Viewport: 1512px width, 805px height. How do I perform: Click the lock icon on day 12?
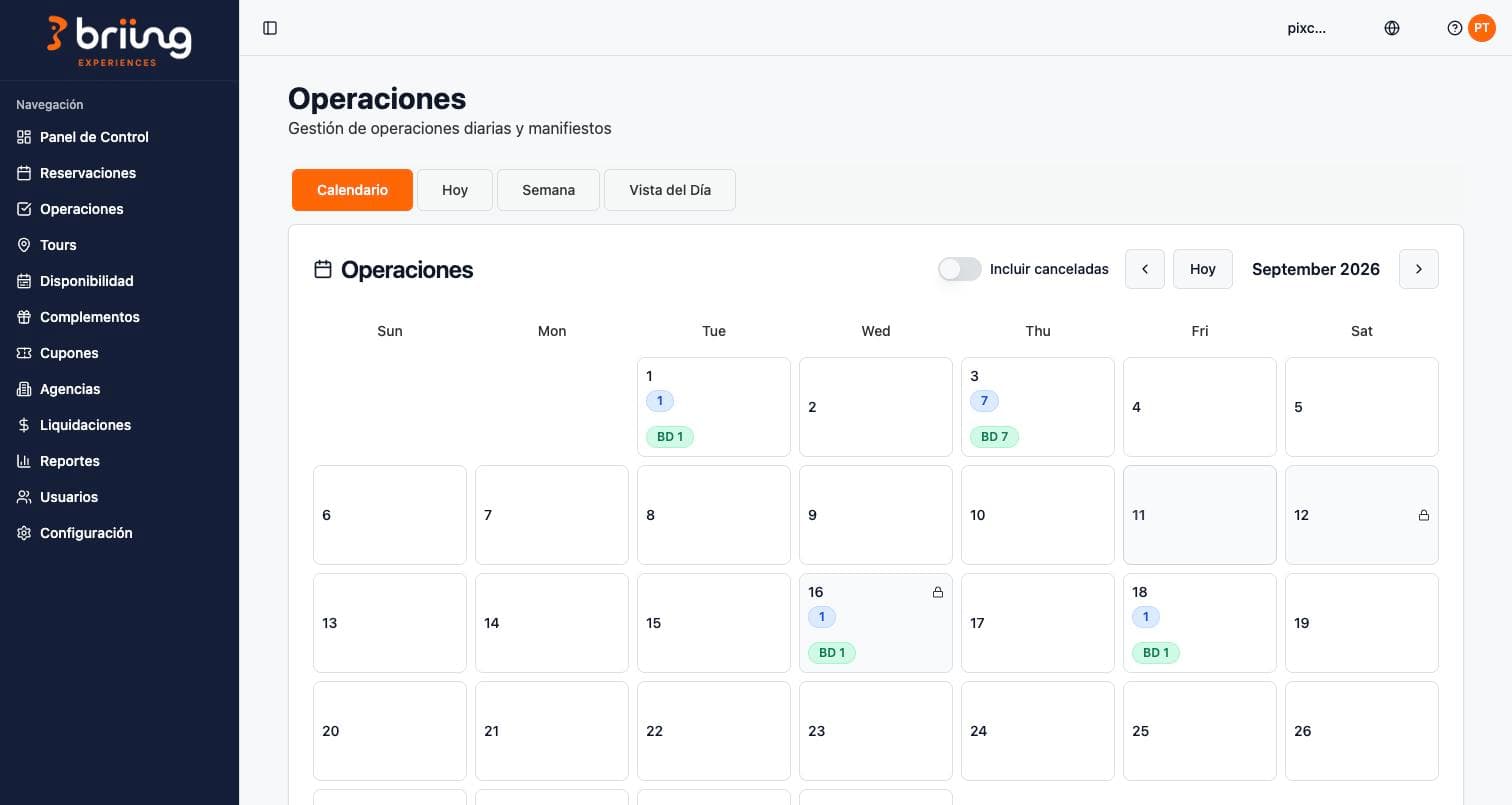click(1423, 515)
